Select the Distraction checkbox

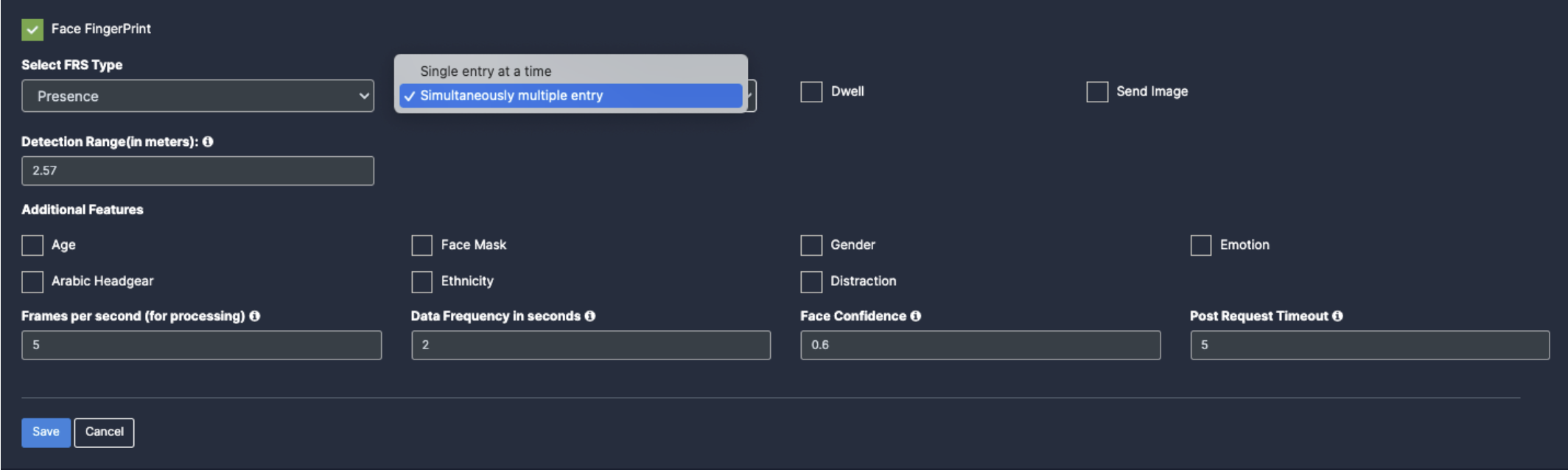point(811,281)
